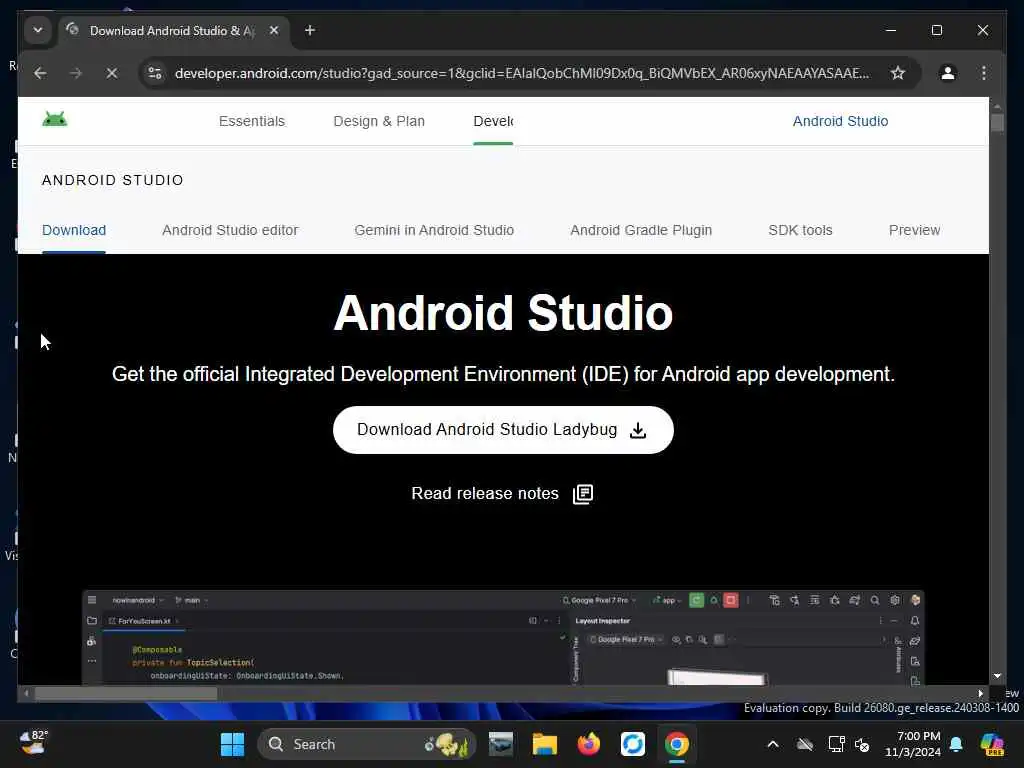
Task: Click the network display tray icon
Action: (x=836, y=744)
